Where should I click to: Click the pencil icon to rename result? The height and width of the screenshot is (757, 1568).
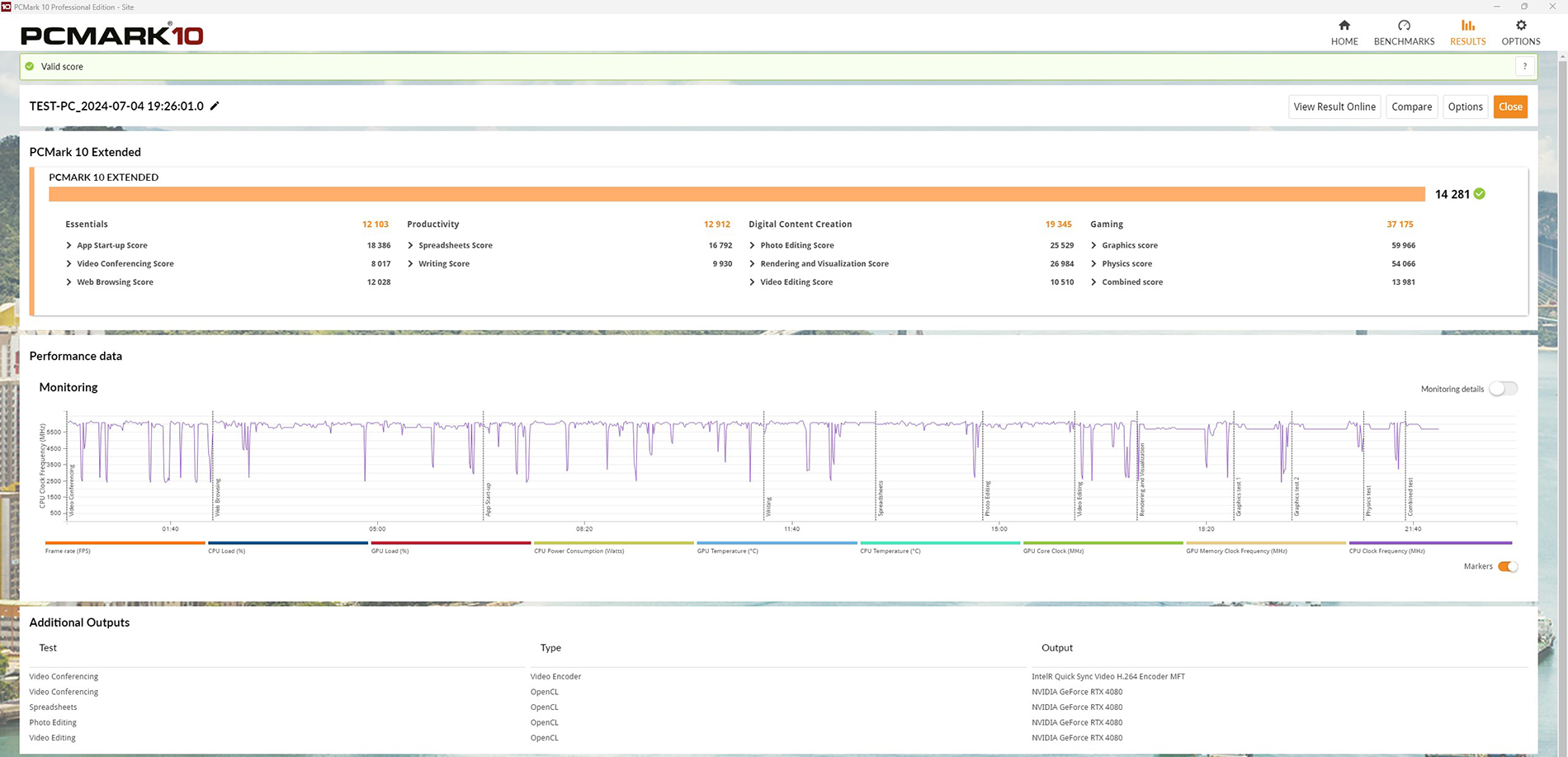[215, 106]
